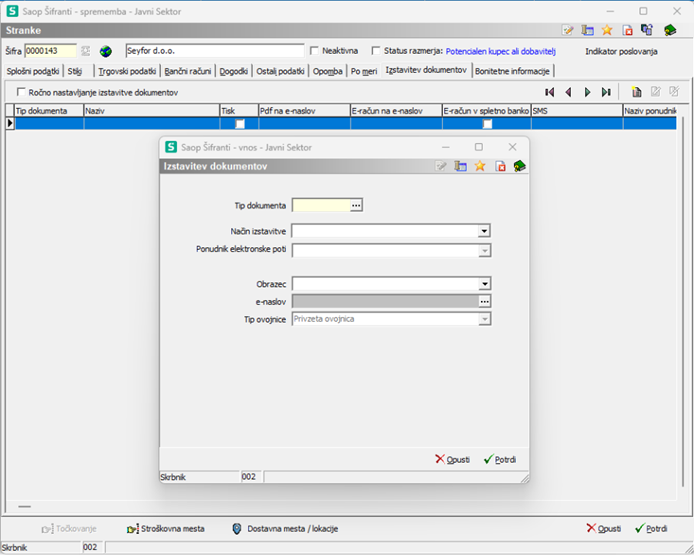Expand the Tip ovojnice dropdown
694x556 pixels.
point(485,319)
